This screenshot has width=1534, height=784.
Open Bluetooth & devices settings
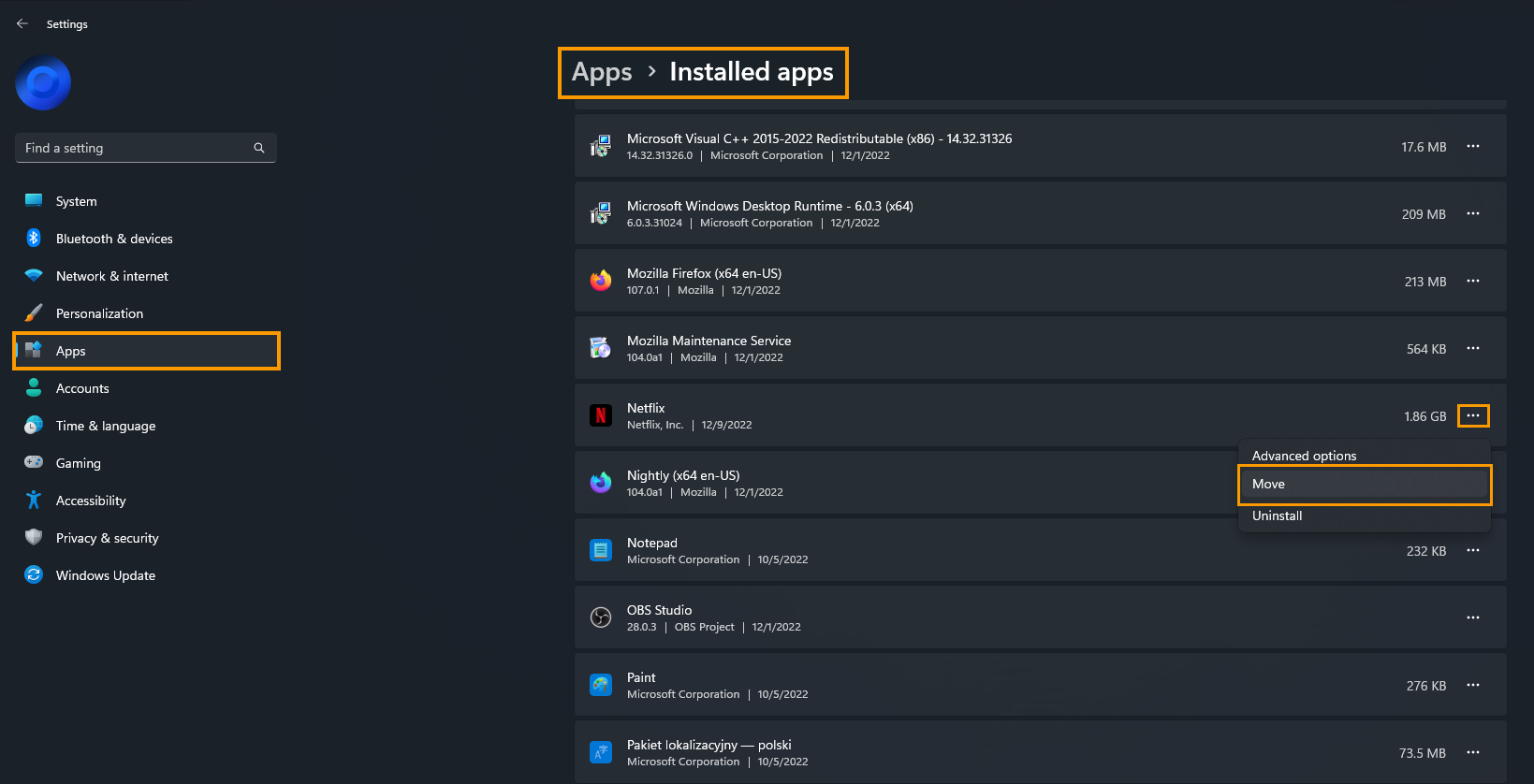click(x=146, y=239)
